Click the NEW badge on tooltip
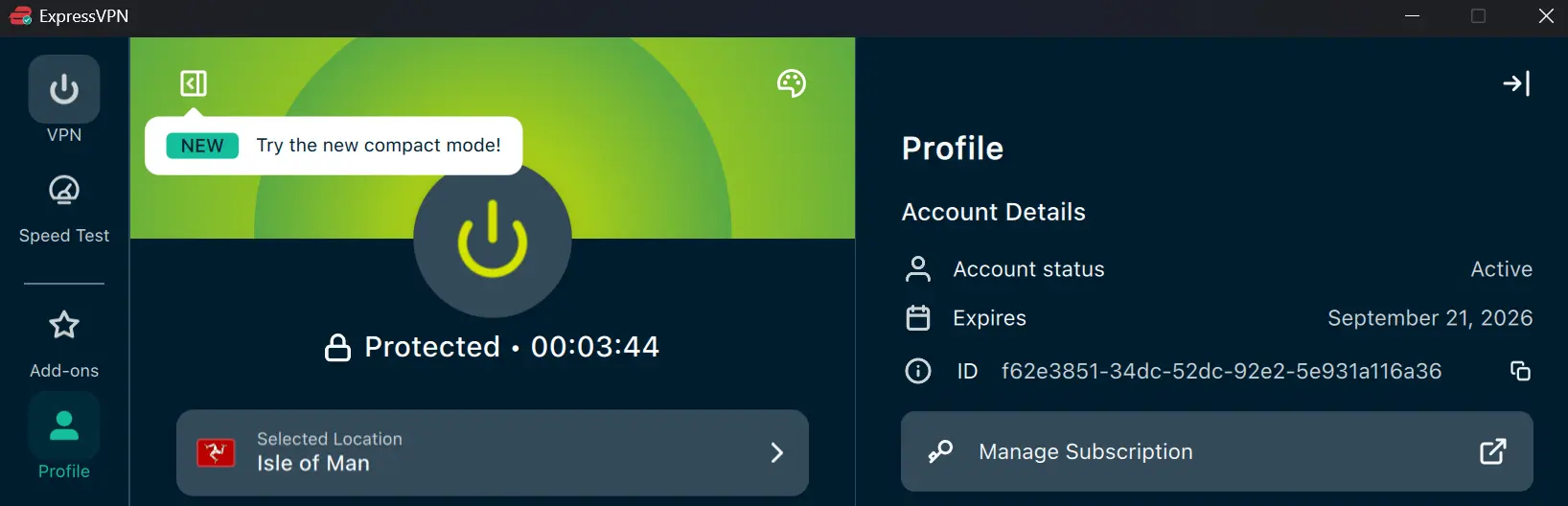The image size is (1568, 506). pyautogui.click(x=202, y=146)
